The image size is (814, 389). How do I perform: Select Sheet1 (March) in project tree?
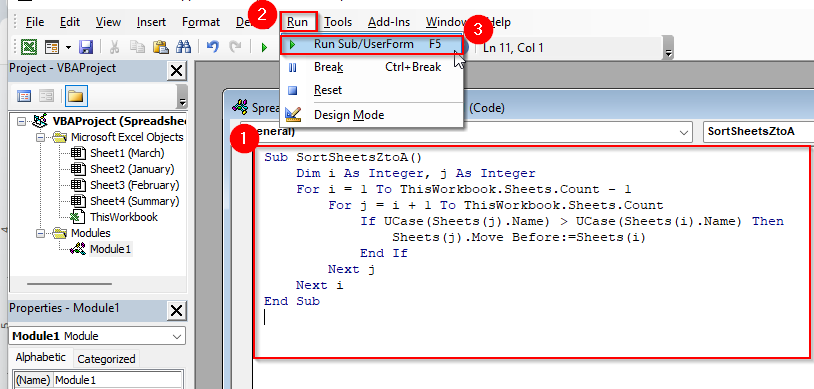pos(127,153)
